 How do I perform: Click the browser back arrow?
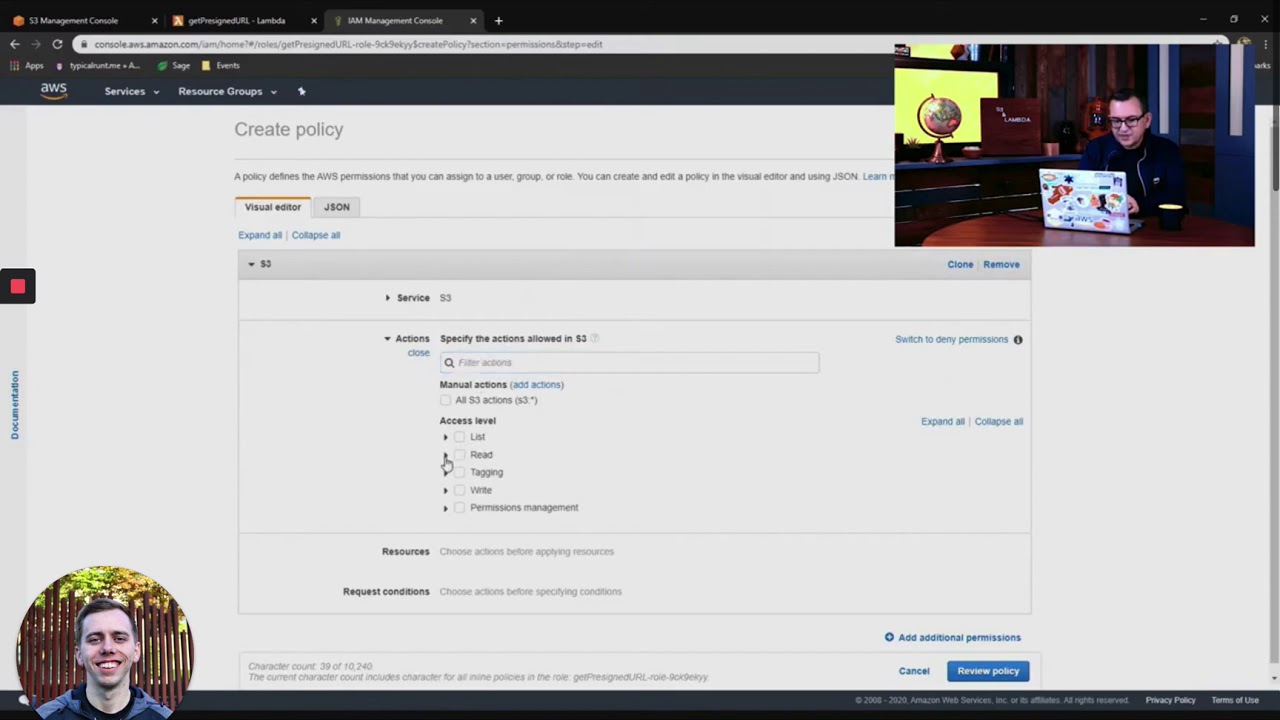point(14,44)
